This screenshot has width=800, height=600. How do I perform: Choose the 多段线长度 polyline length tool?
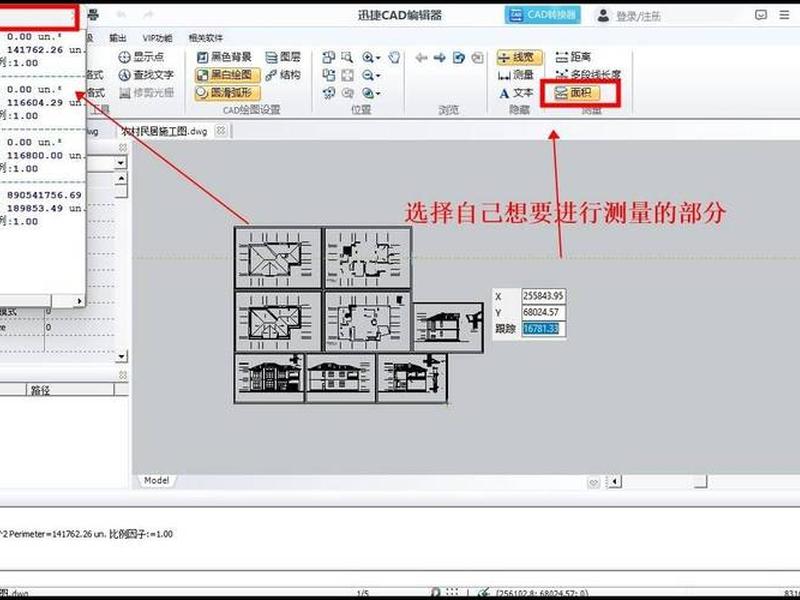tap(588, 74)
